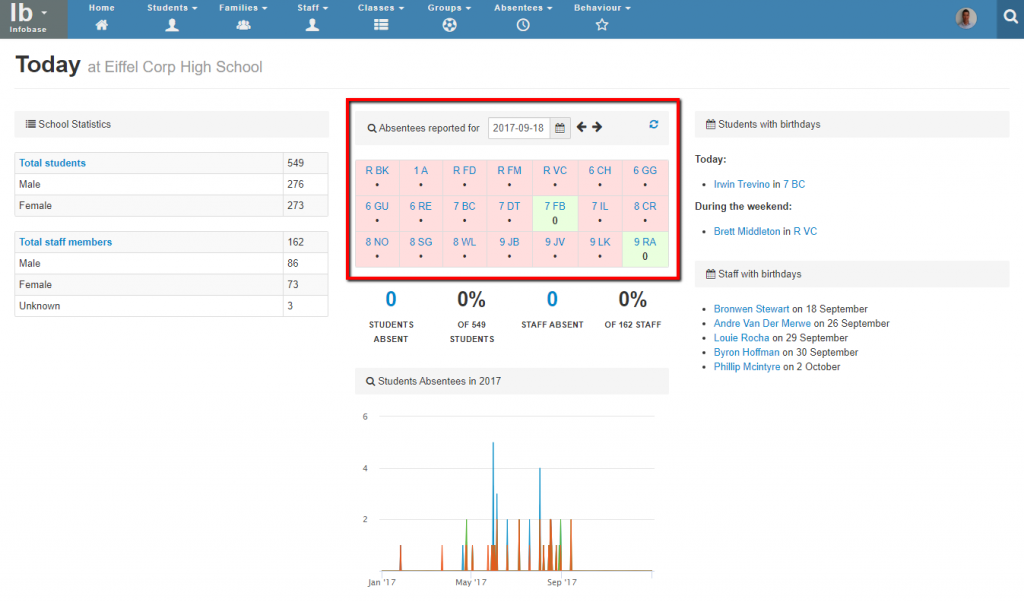The width and height of the screenshot is (1024, 602).
Task: Open the Students dropdown menu
Action: click(172, 8)
